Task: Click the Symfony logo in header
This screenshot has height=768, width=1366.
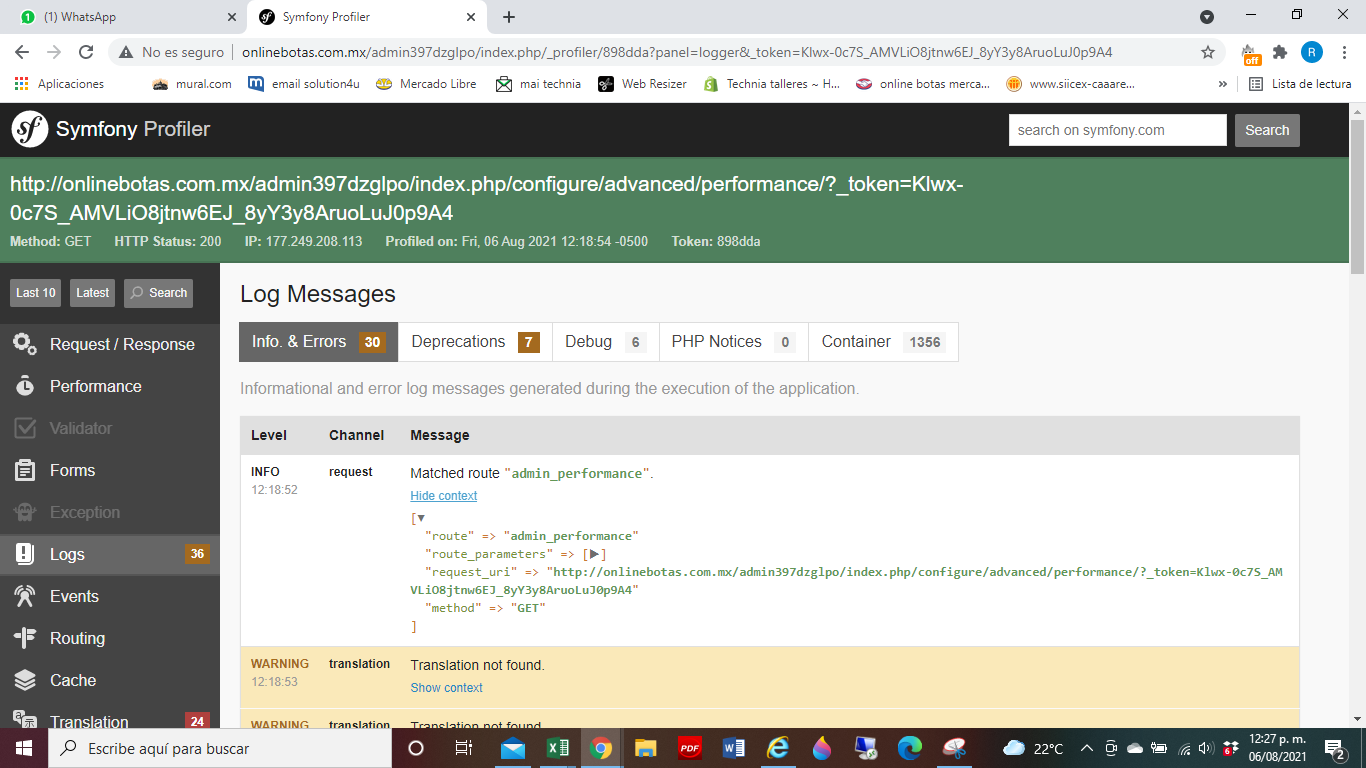Action: tap(30, 129)
